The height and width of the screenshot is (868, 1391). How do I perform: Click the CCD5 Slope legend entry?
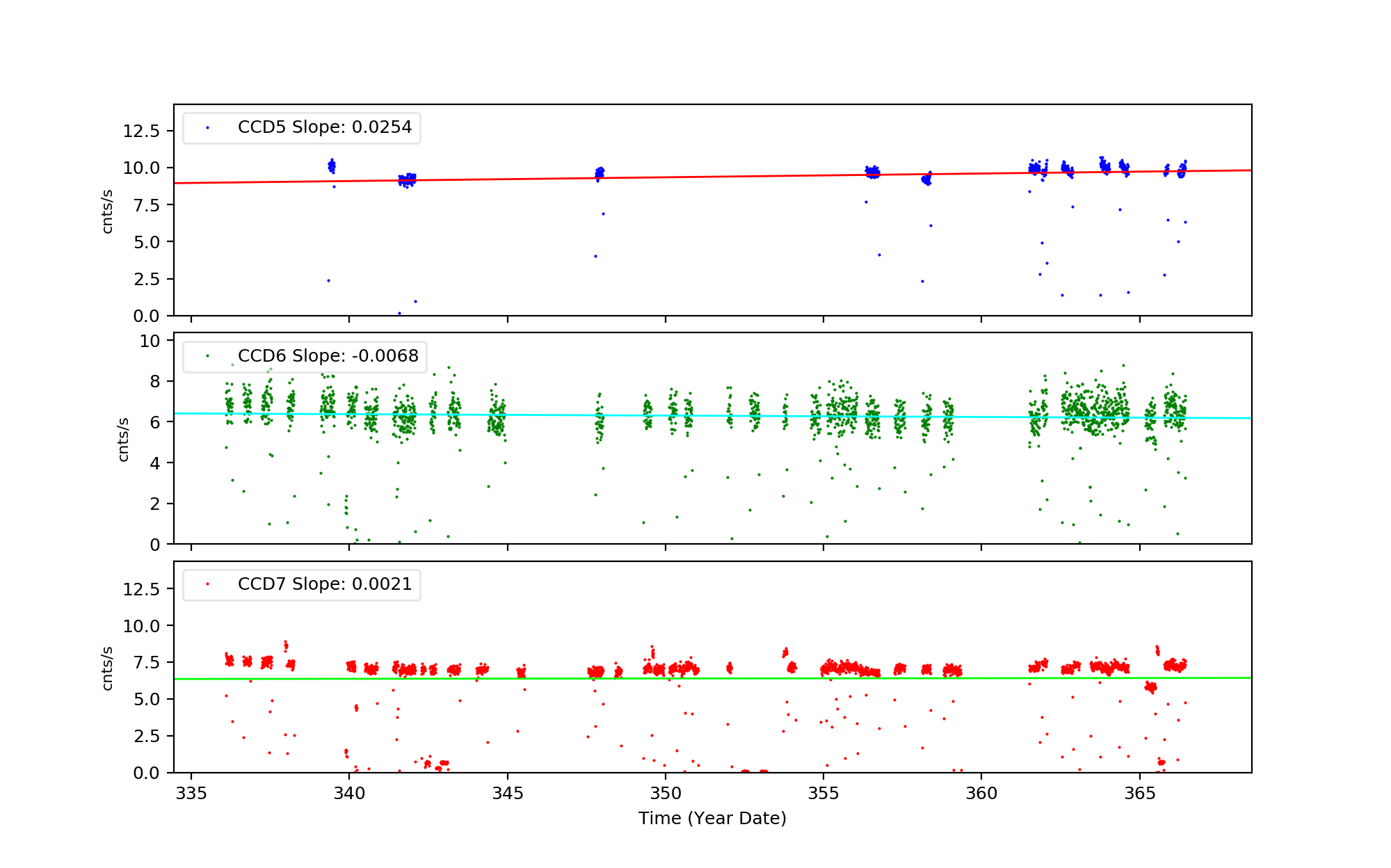pos(324,127)
